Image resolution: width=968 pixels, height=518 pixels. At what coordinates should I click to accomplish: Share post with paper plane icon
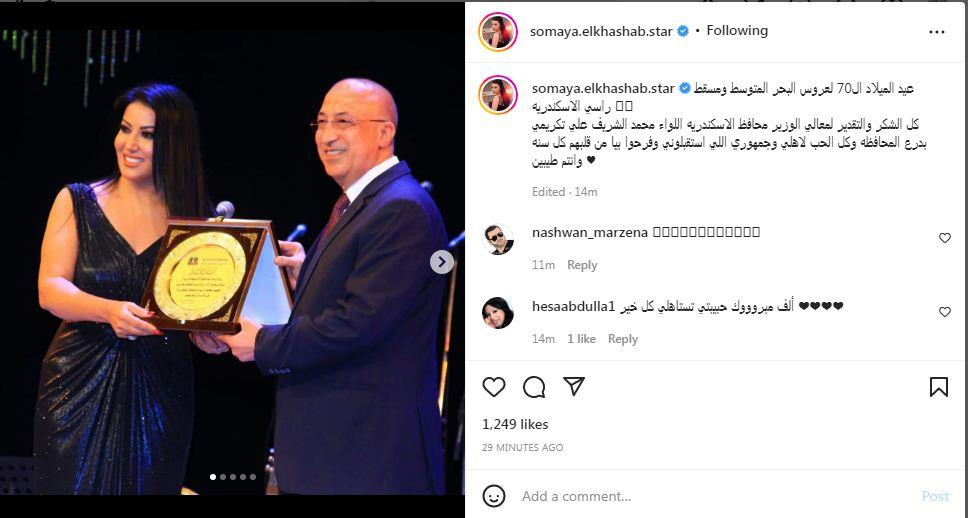tap(574, 386)
